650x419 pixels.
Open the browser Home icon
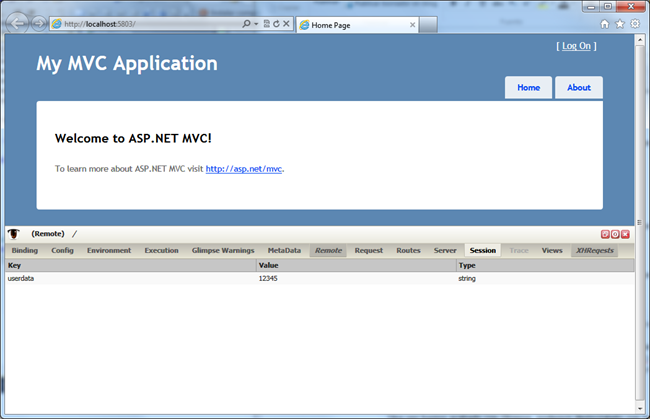(x=604, y=23)
